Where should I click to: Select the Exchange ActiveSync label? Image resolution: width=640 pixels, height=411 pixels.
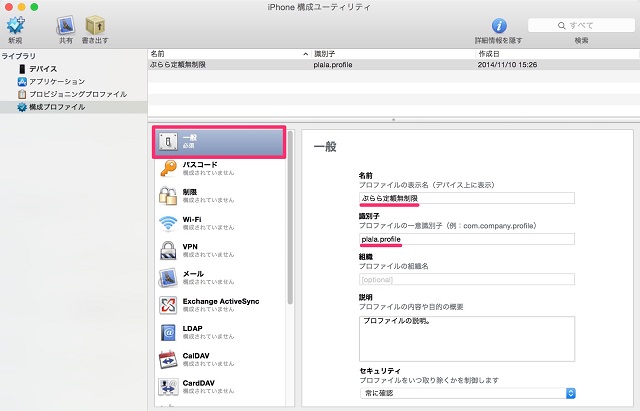(x=221, y=301)
